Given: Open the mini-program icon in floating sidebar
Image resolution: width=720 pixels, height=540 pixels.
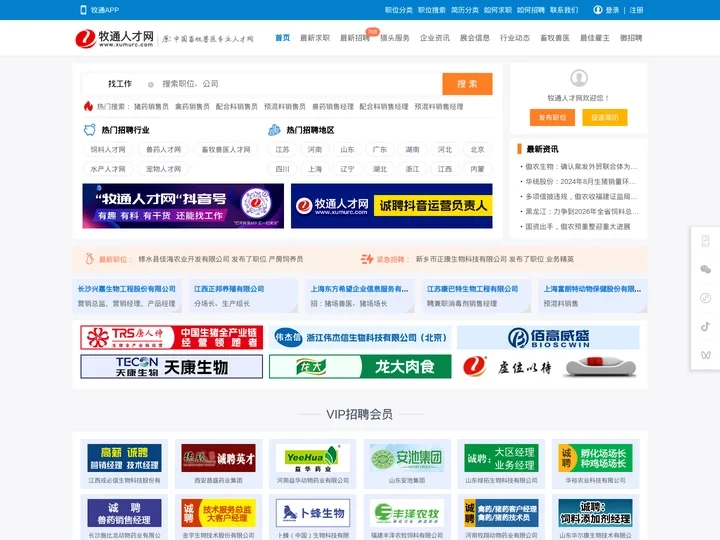Looking at the screenshot, I should 705,298.
